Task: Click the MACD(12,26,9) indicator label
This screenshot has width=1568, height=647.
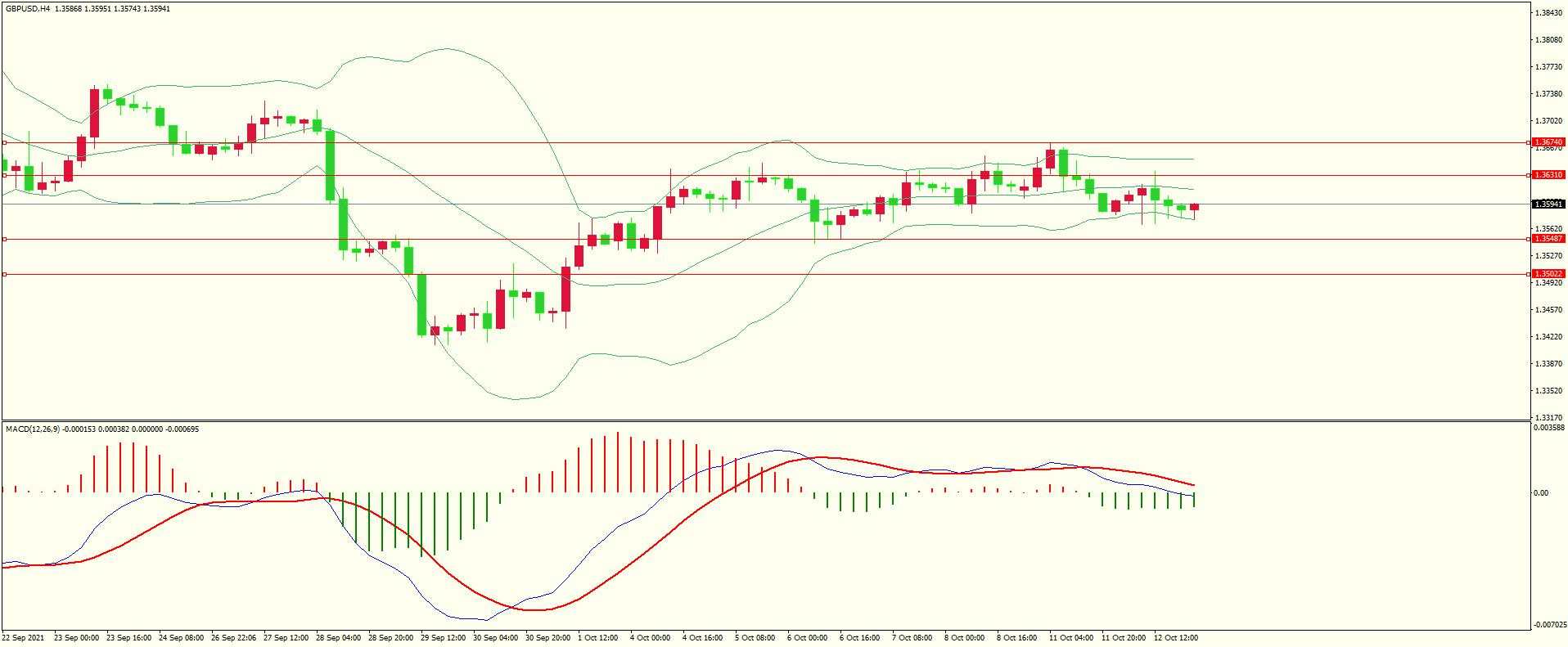Action: [x=33, y=429]
